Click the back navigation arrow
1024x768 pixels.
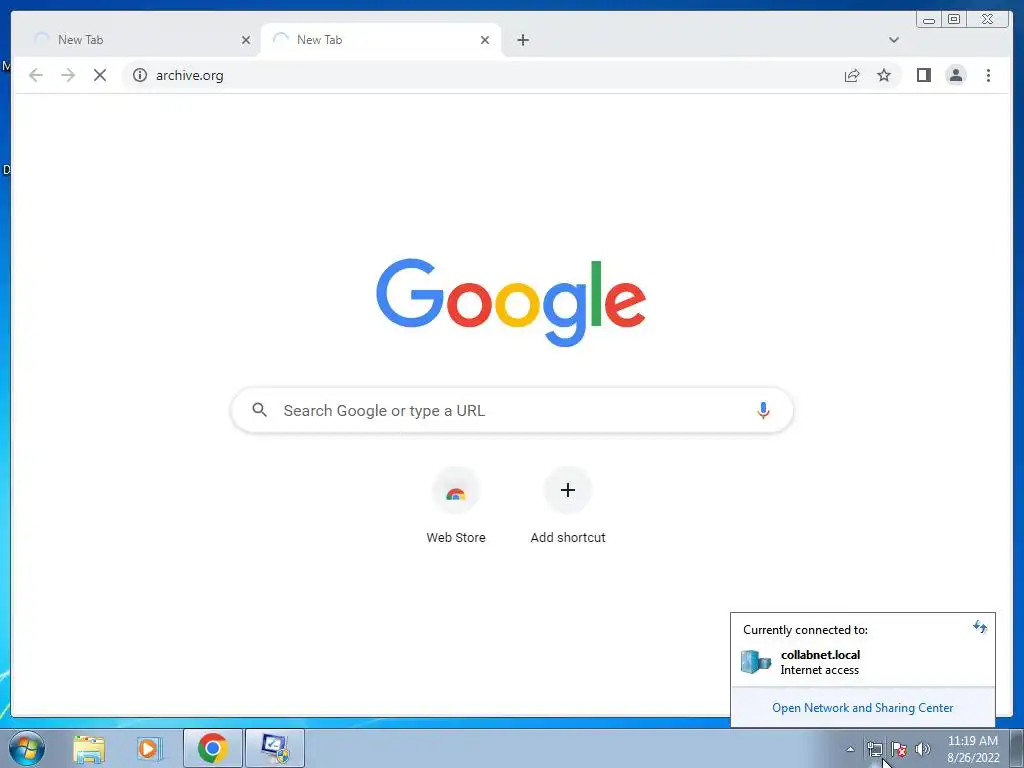(x=36, y=75)
